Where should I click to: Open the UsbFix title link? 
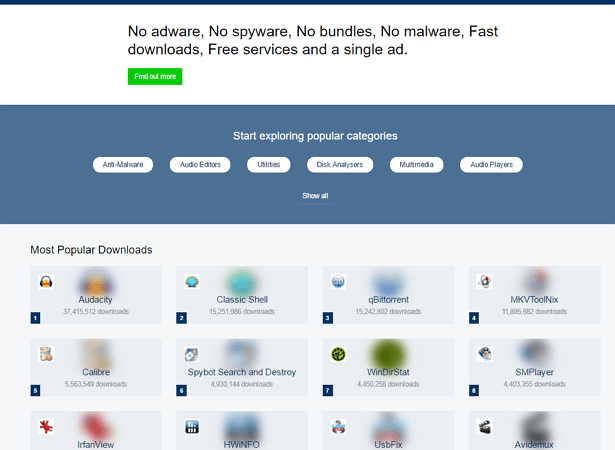click(388, 445)
